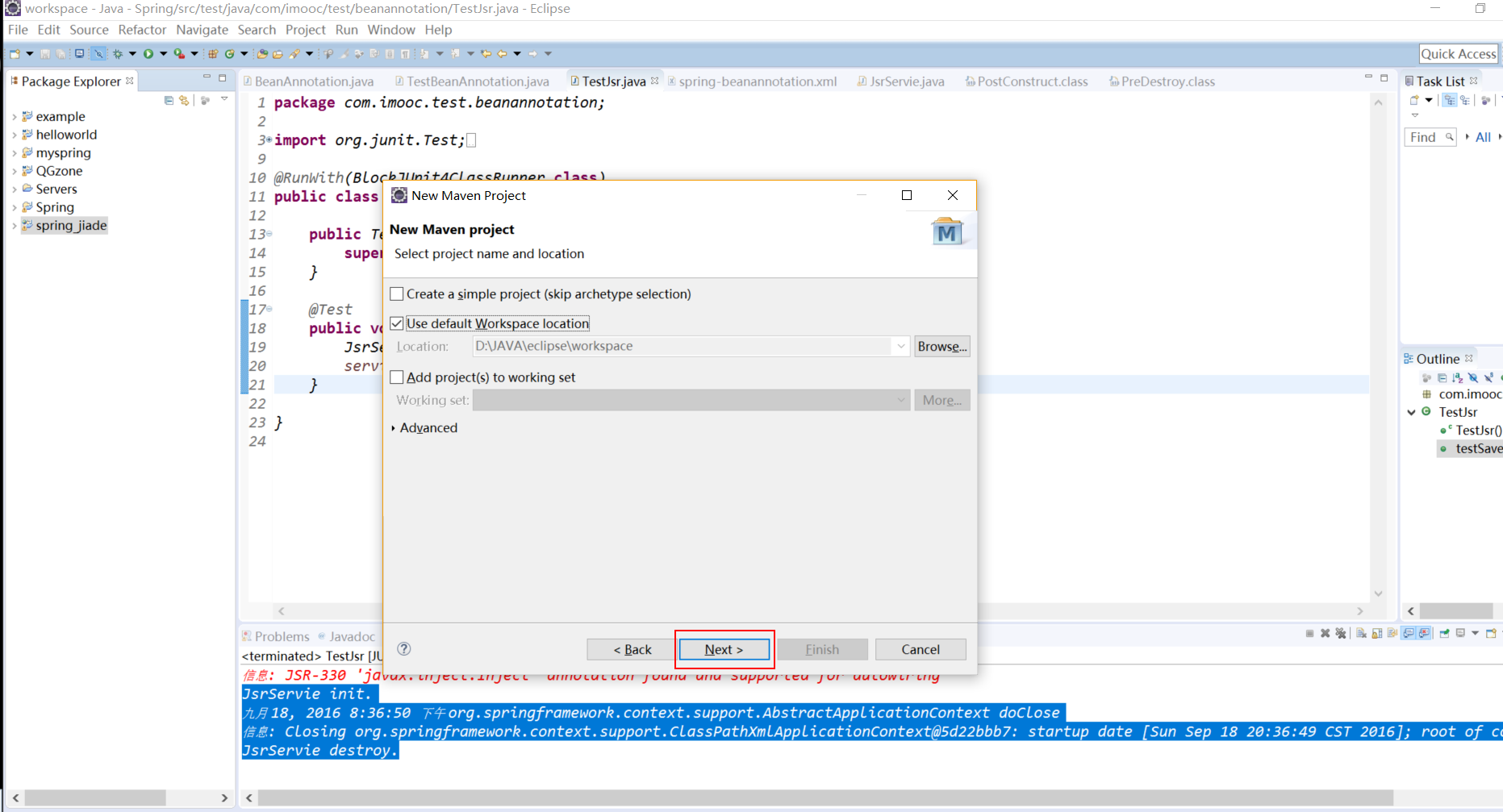Check Add project(s) to working set
The image size is (1503, 812).
pos(397,377)
